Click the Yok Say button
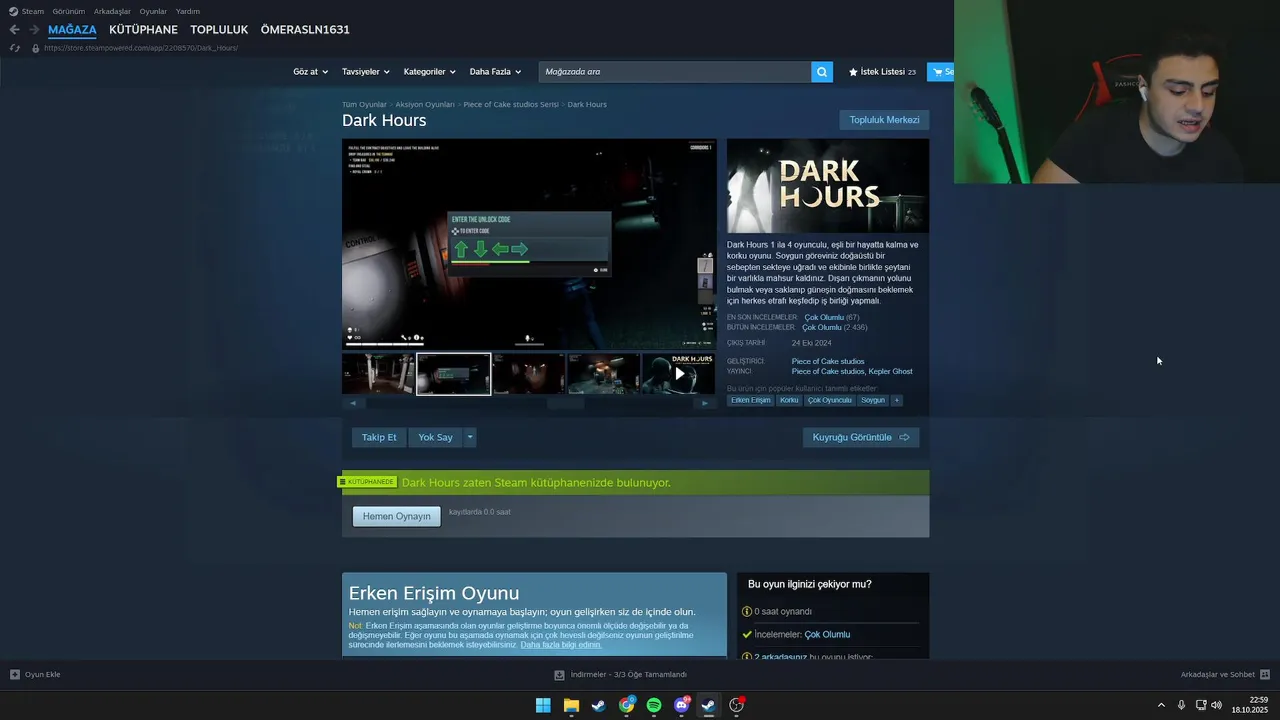1280x720 pixels. [x=435, y=437]
